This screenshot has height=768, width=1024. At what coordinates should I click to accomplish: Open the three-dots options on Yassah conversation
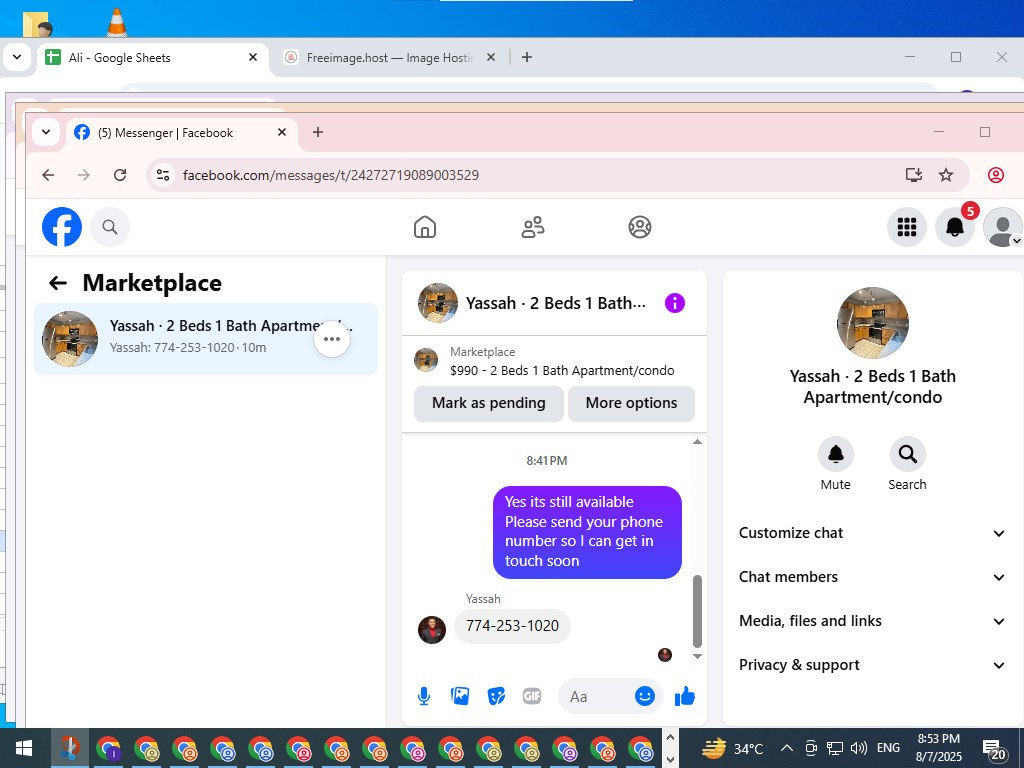[x=332, y=339]
